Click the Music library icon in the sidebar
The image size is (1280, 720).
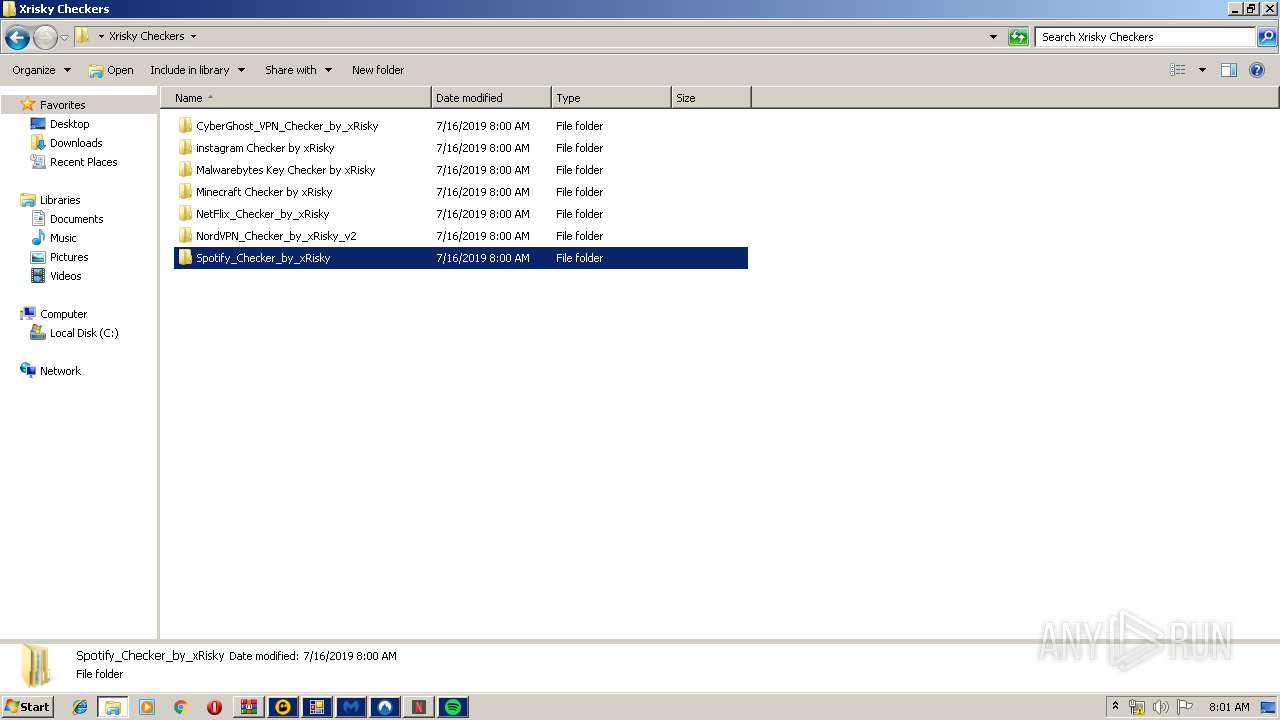[x=38, y=238]
